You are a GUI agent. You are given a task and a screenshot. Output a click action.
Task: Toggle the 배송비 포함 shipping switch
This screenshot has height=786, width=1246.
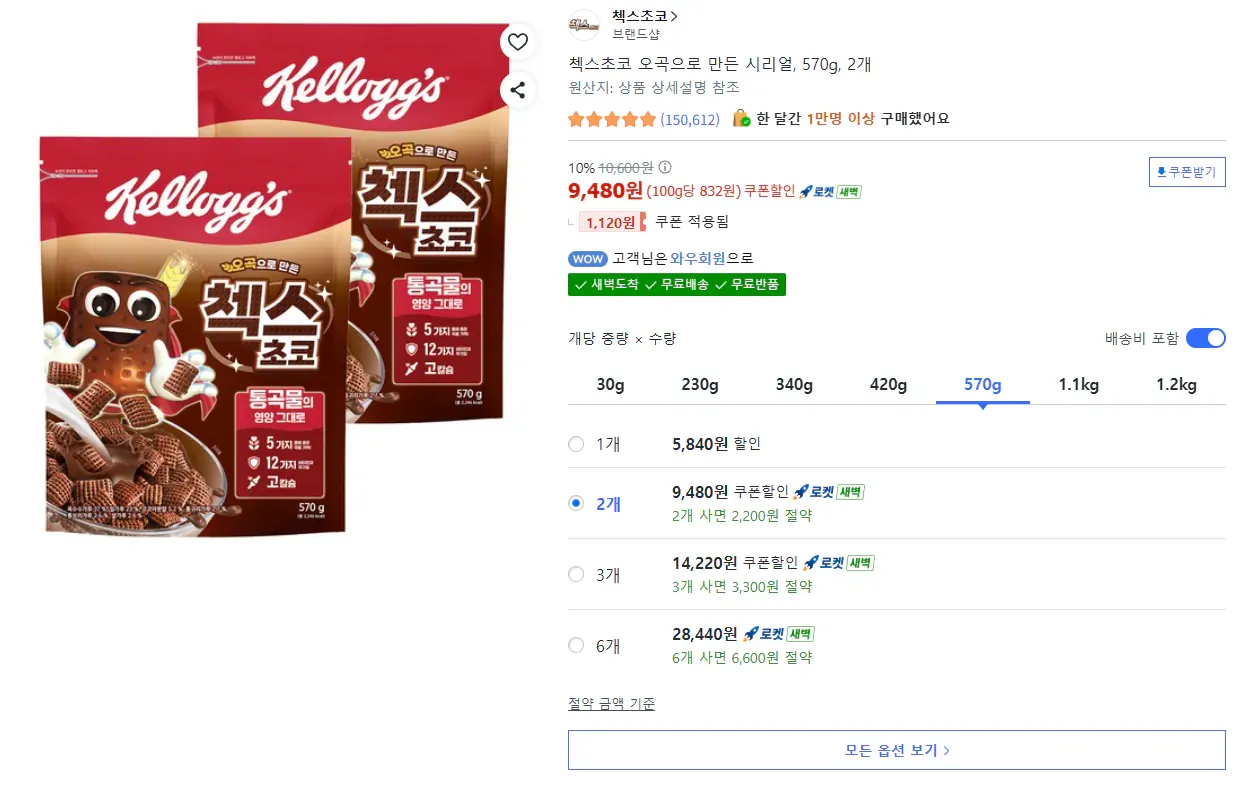point(1207,338)
